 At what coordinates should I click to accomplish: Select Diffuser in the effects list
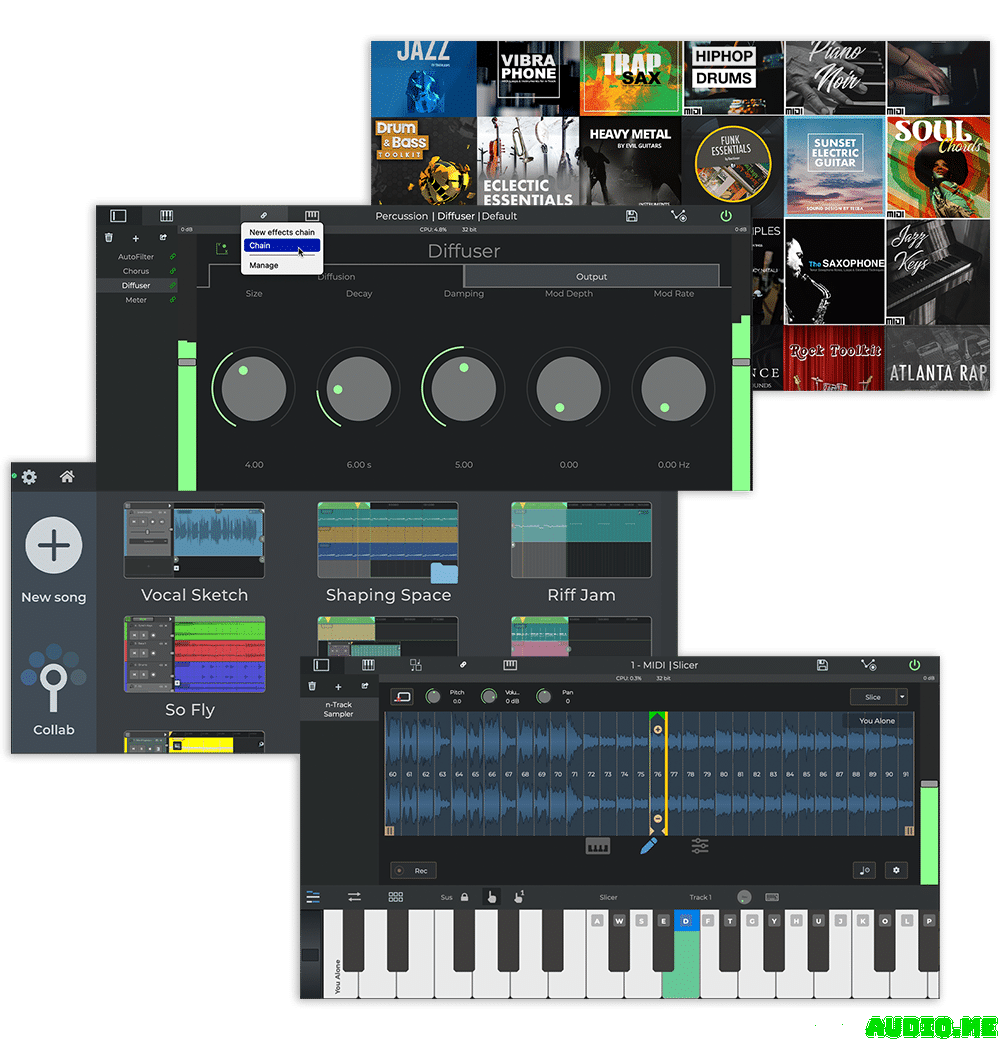136,285
